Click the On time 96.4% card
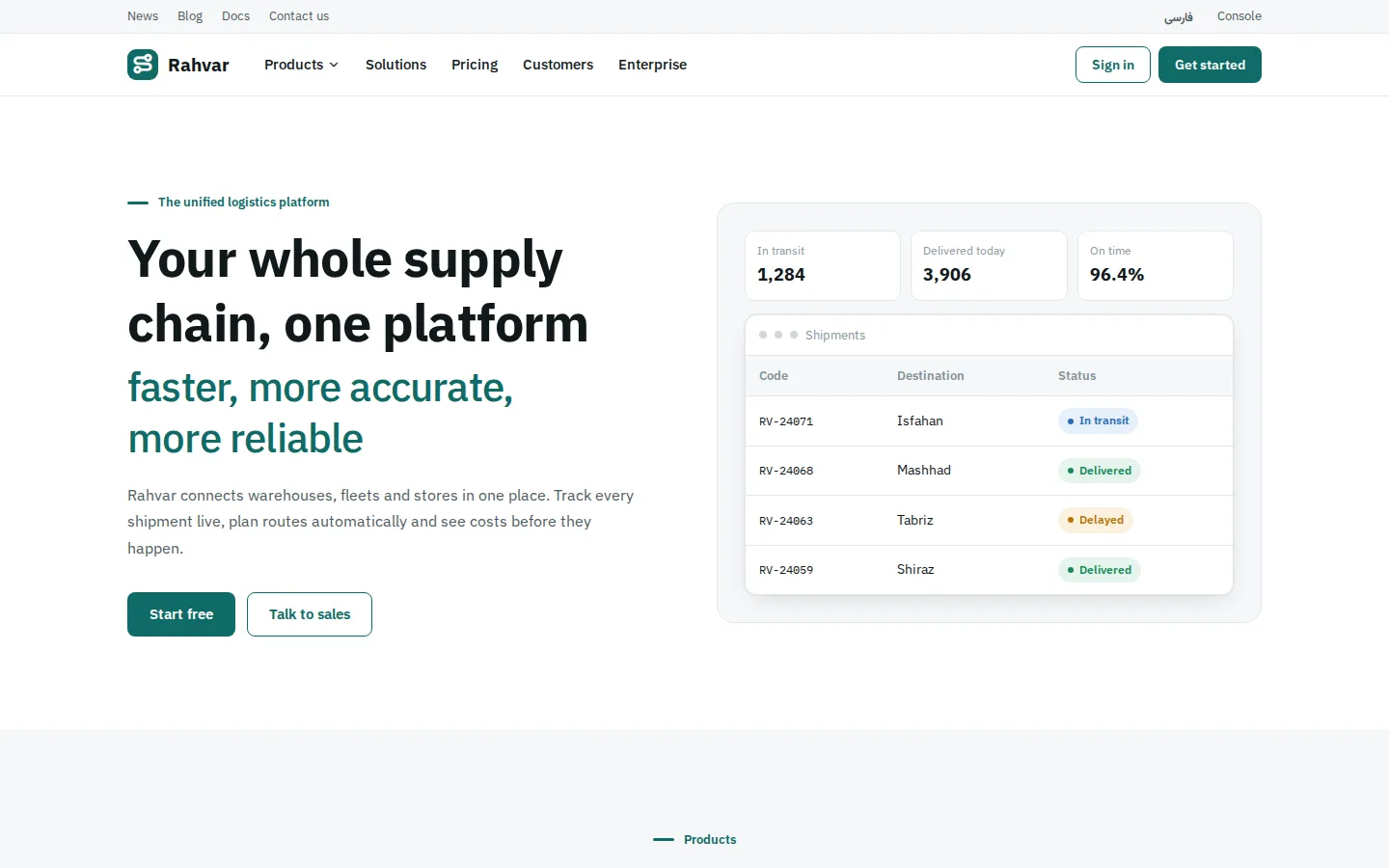This screenshot has height=868, width=1389. (x=1156, y=265)
